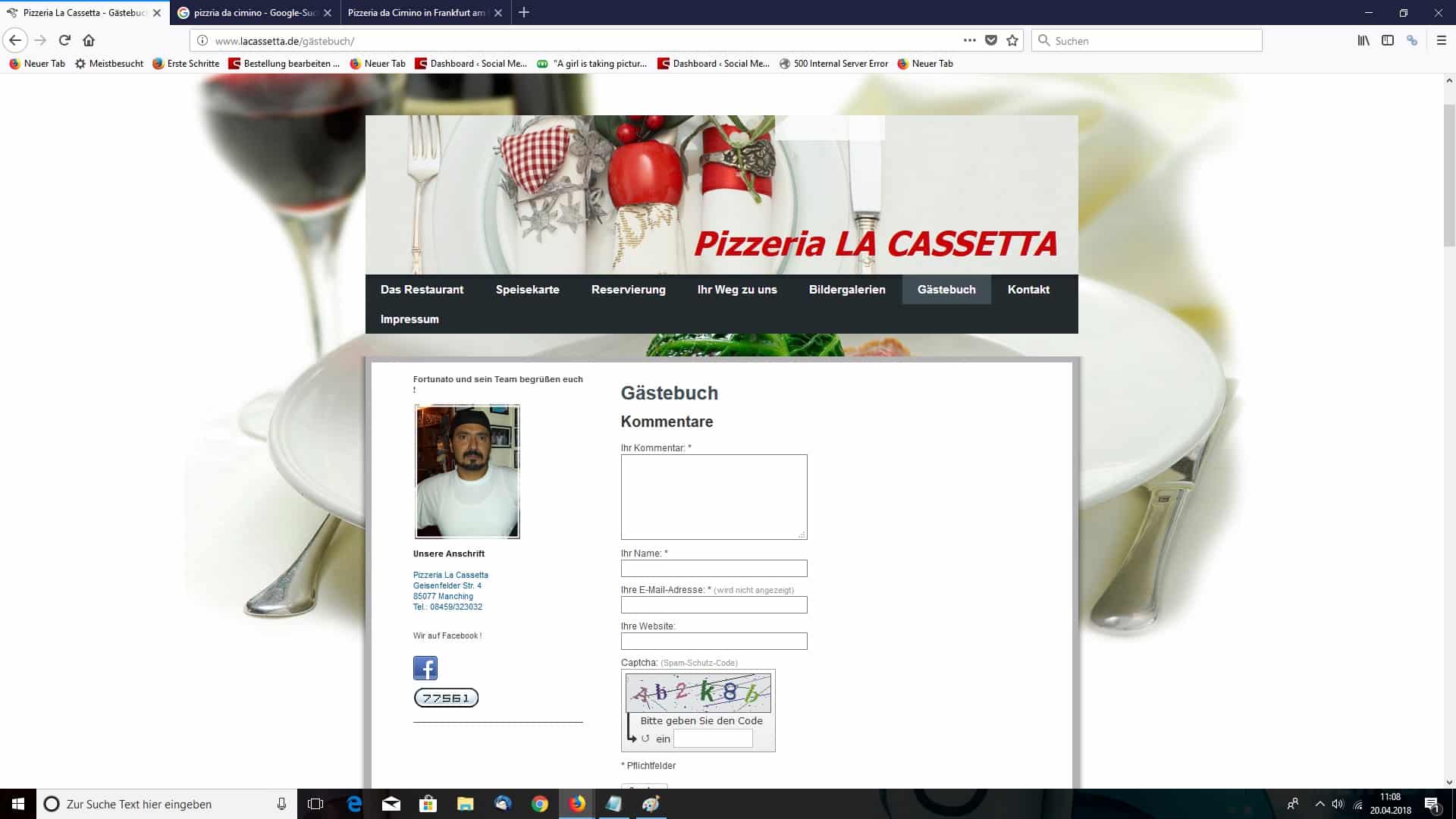1456x819 pixels.
Task: Open Erste Schritte bookmark
Action: [x=186, y=64]
